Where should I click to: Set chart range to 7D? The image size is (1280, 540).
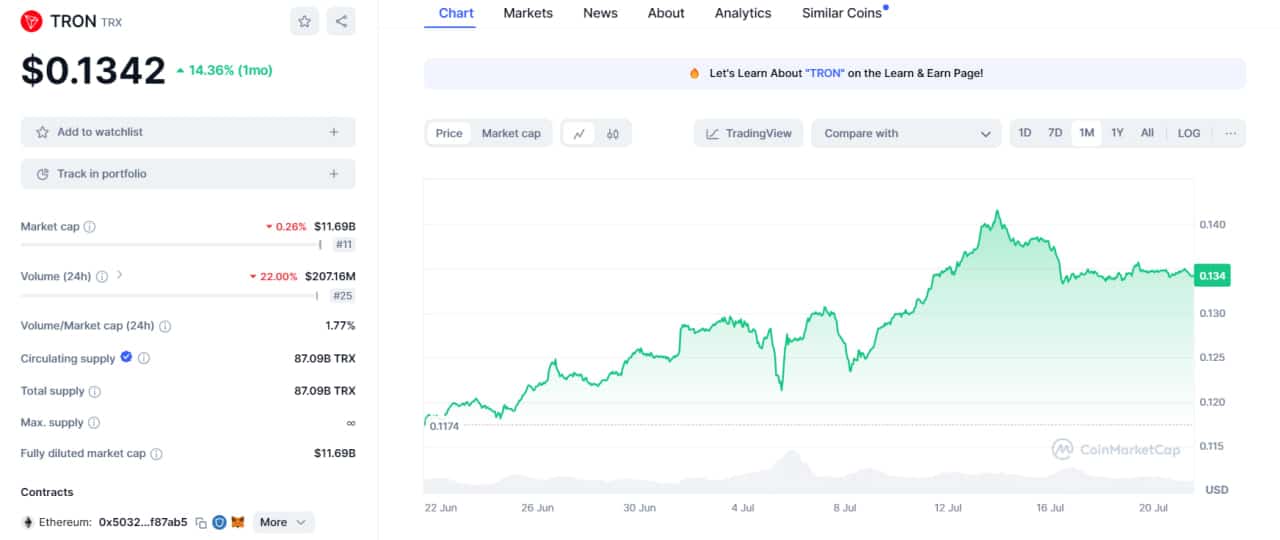1055,133
